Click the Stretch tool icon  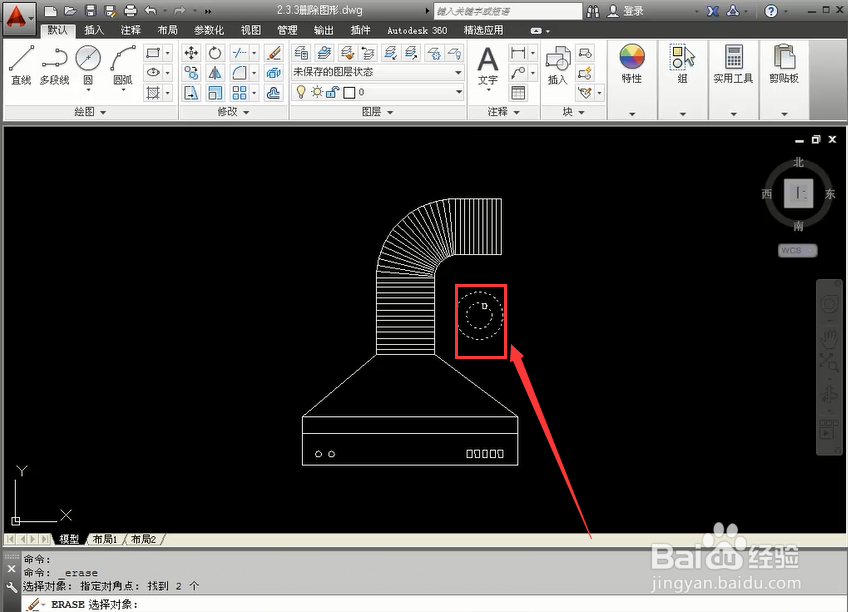point(191,93)
